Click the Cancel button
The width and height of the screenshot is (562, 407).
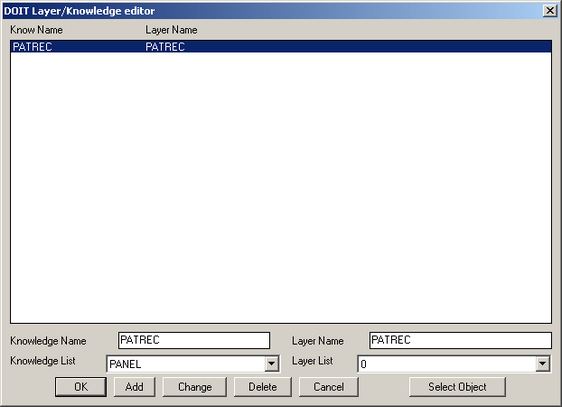pos(329,387)
